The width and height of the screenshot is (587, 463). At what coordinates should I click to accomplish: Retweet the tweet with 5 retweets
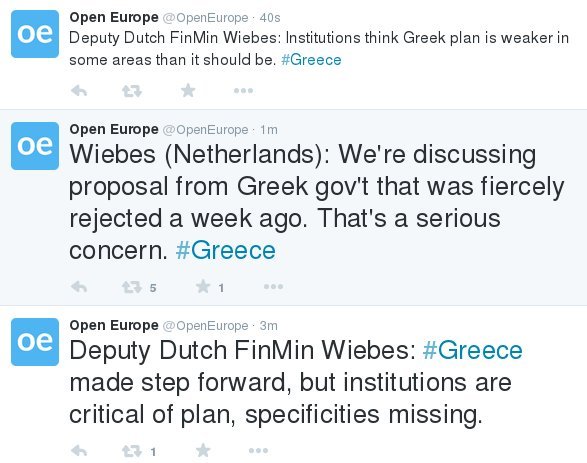click(132, 287)
